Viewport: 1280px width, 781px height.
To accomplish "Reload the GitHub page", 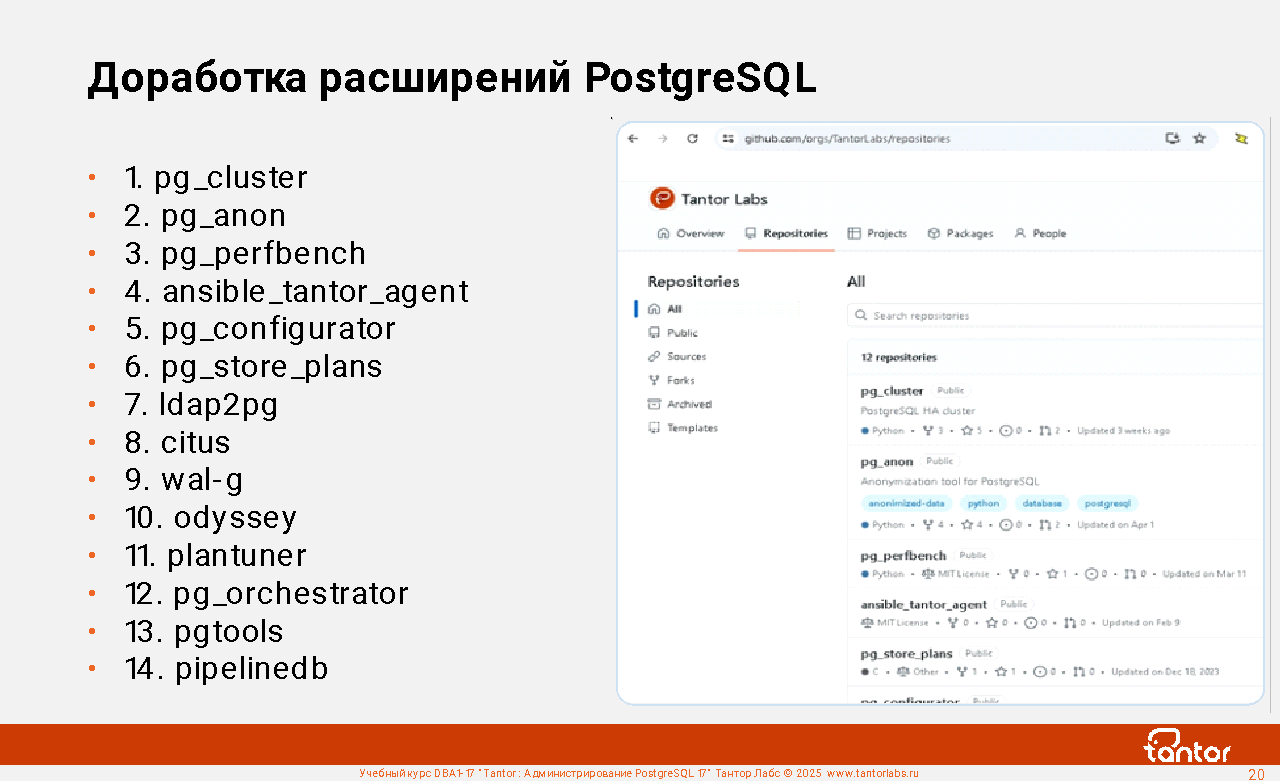I will 692,139.
